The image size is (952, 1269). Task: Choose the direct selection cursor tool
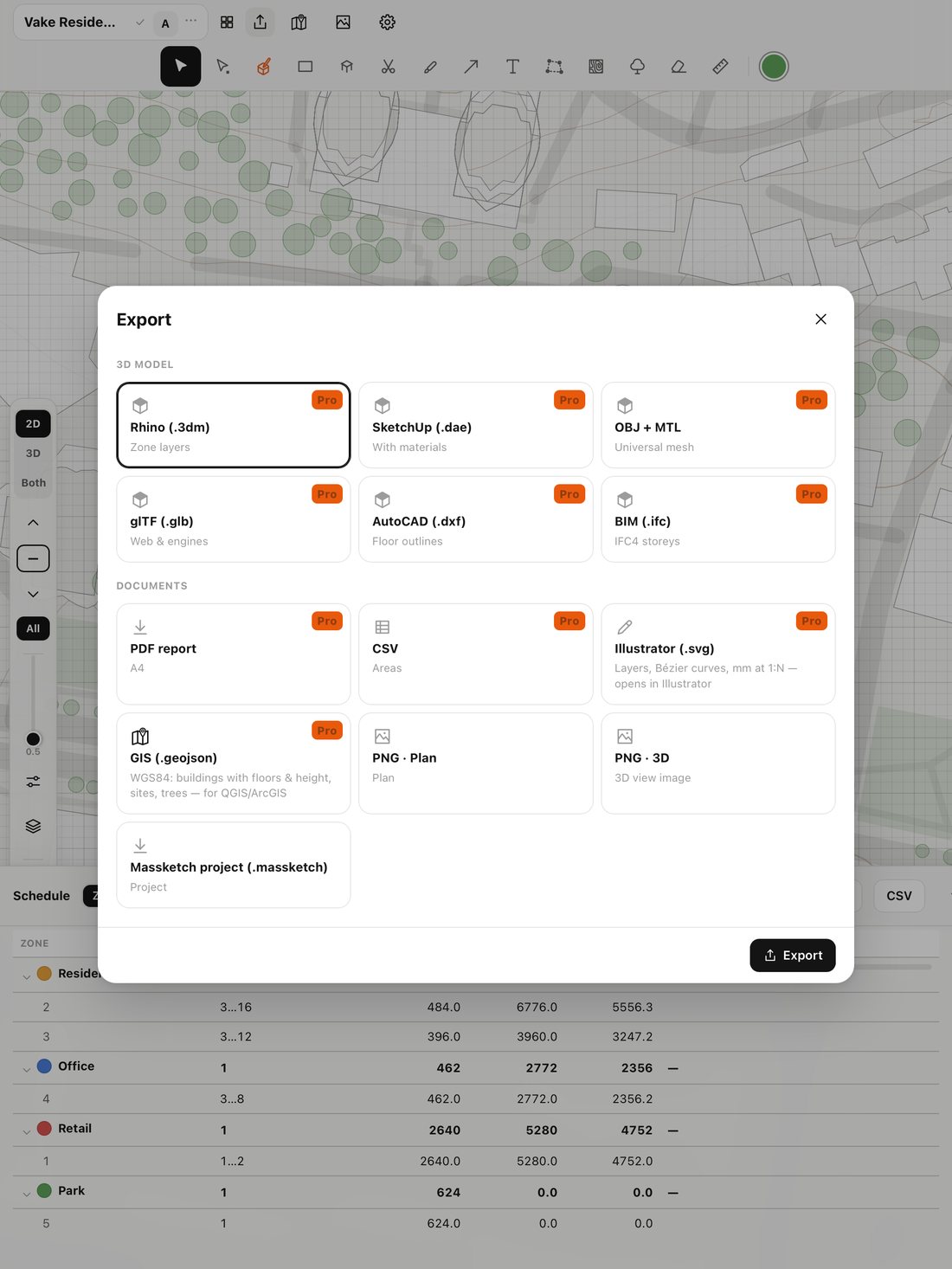[x=222, y=67]
